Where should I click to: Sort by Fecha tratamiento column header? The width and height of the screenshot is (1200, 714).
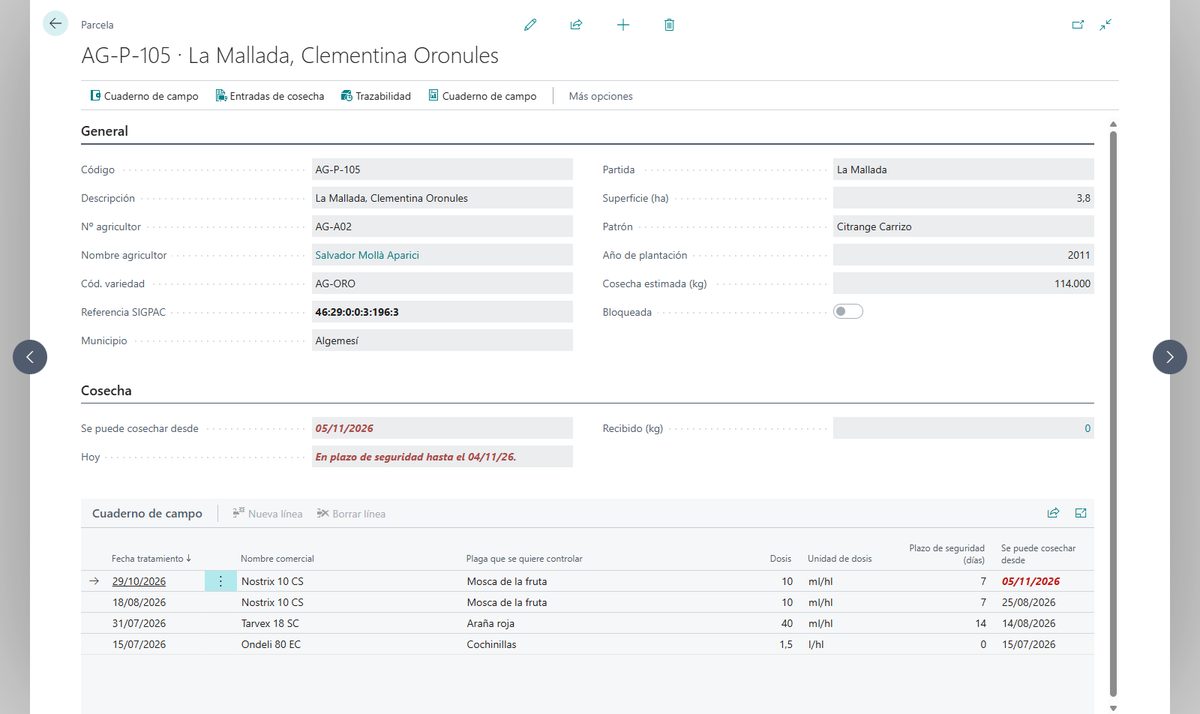pos(152,558)
